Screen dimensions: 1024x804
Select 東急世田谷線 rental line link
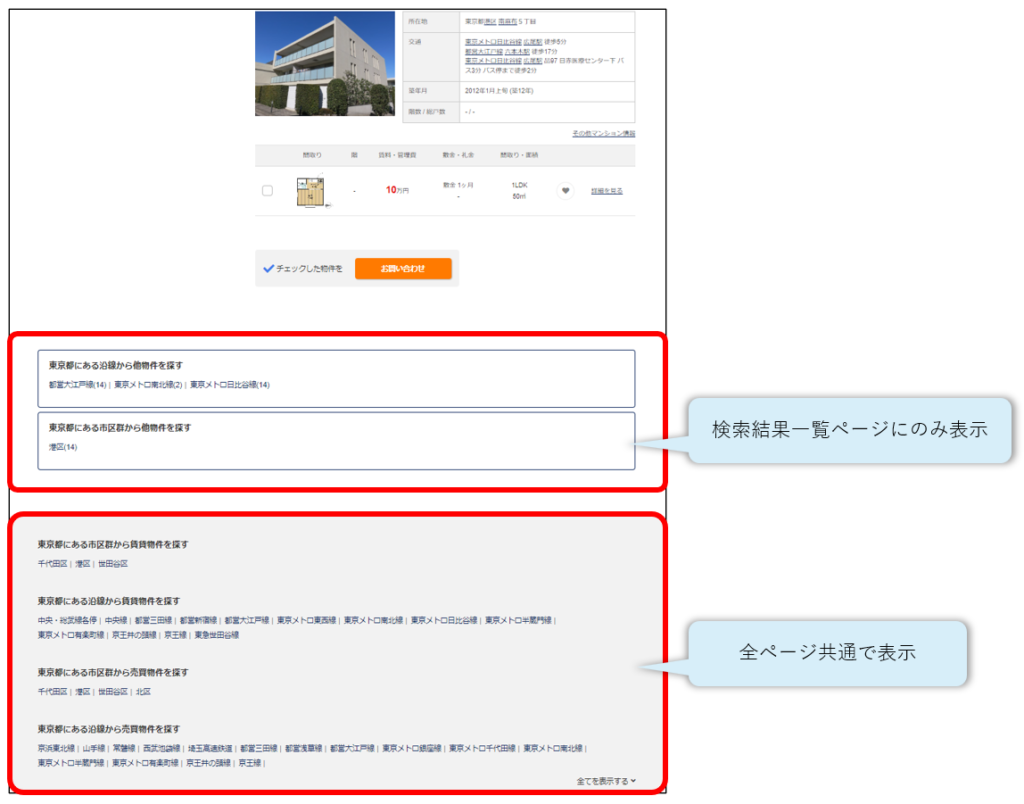pos(217,635)
